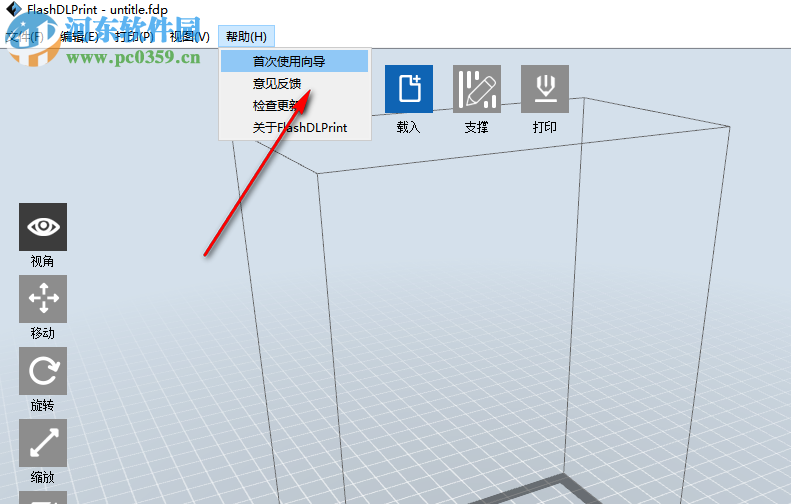Select the Scale (缩放) tool
Screen dimensions: 791x504
[x=43, y=443]
